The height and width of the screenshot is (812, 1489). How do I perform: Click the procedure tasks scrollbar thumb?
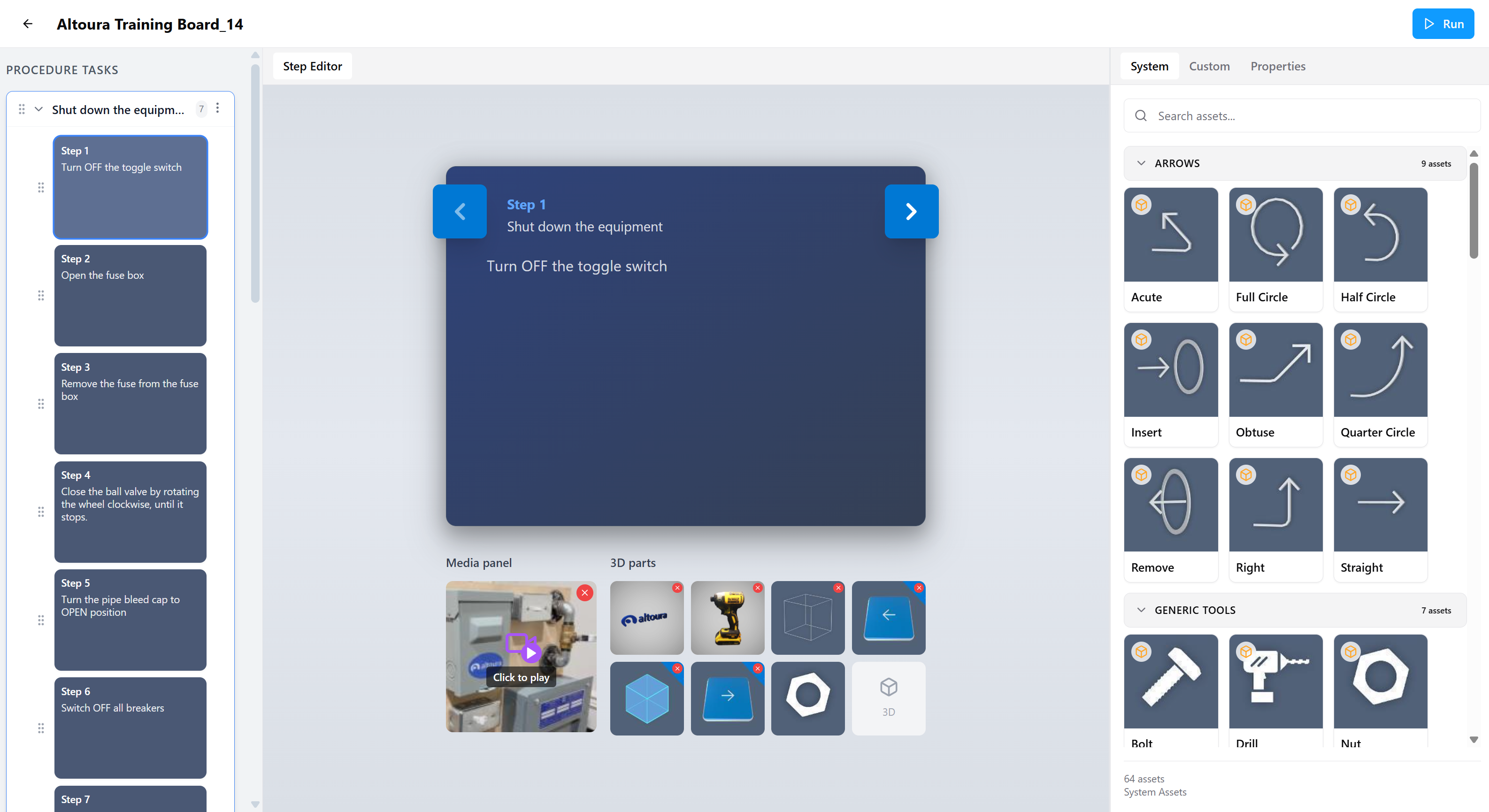click(x=255, y=183)
